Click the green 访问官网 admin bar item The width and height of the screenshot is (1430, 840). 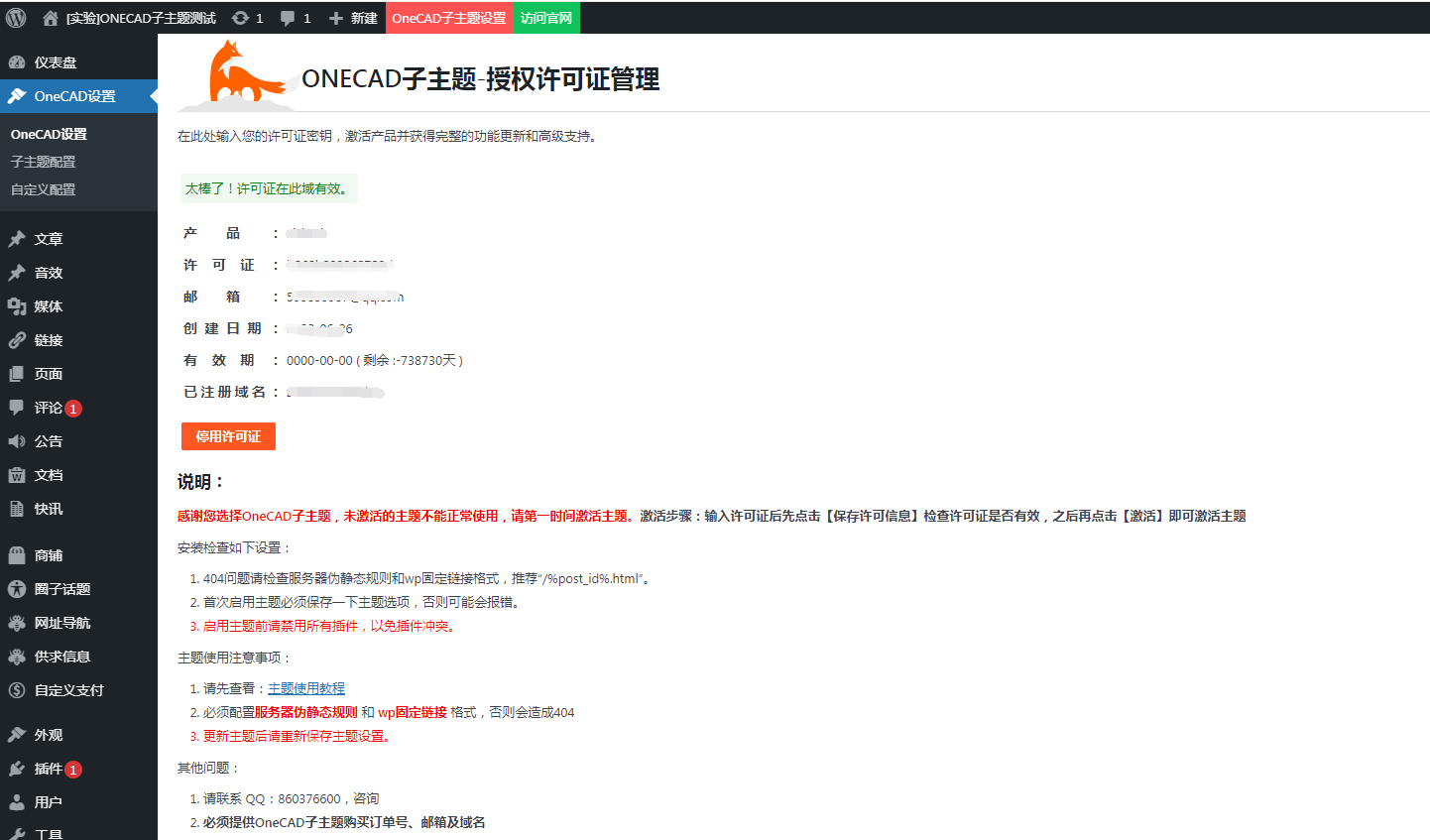click(x=546, y=18)
